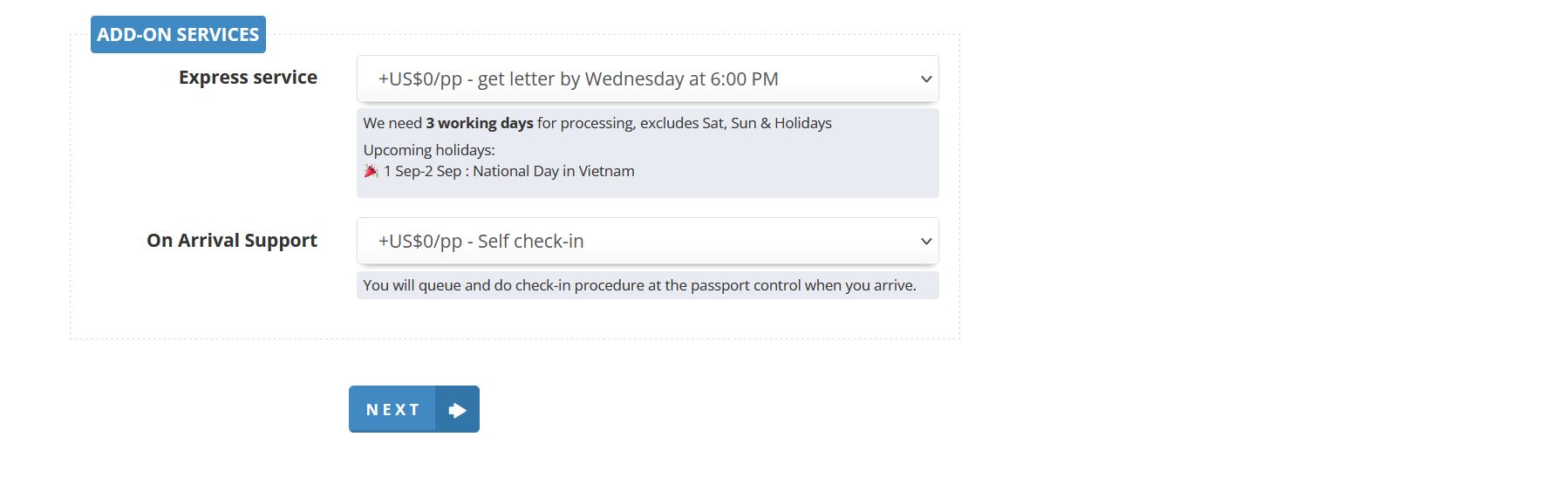The width and height of the screenshot is (1568, 478).
Task: Click the ADD-ON SERVICES section header
Action: click(178, 35)
